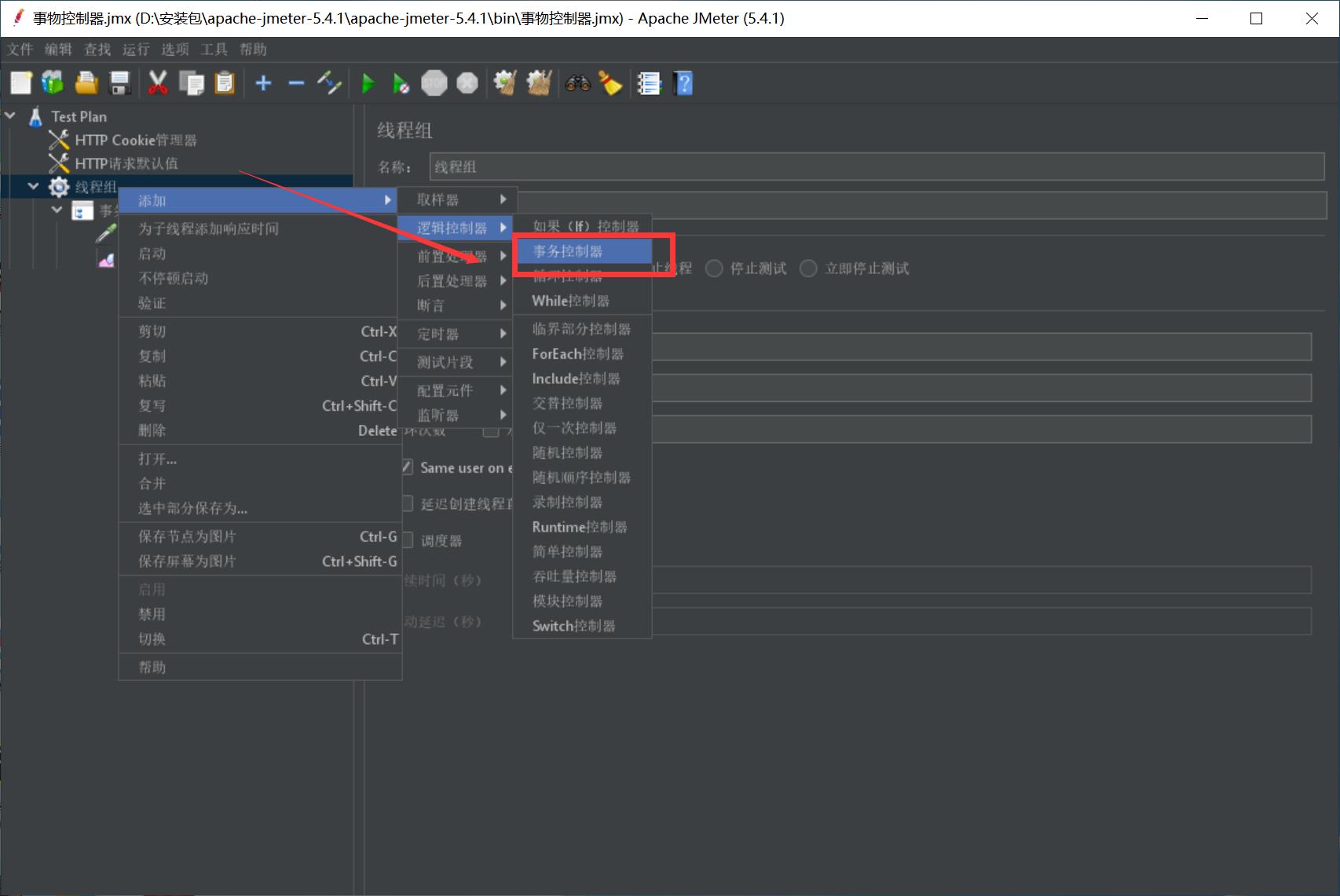Click the Reset search icon
Viewport: 1340px width, 896px height.
pos(610,82)
